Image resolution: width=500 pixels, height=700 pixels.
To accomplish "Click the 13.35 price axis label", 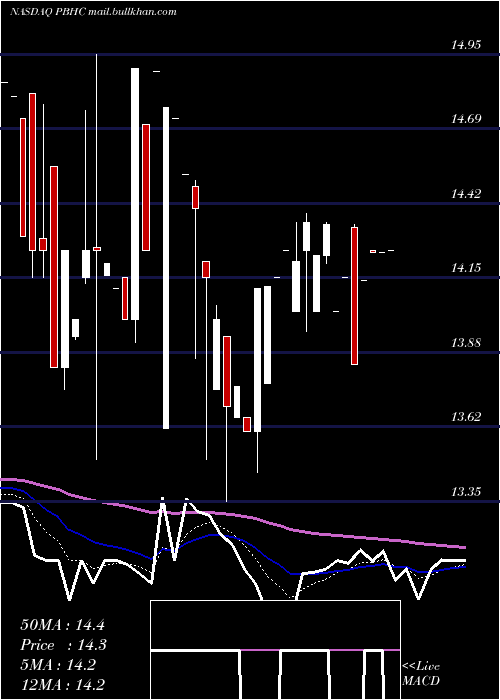I will (x=466, y=492).
